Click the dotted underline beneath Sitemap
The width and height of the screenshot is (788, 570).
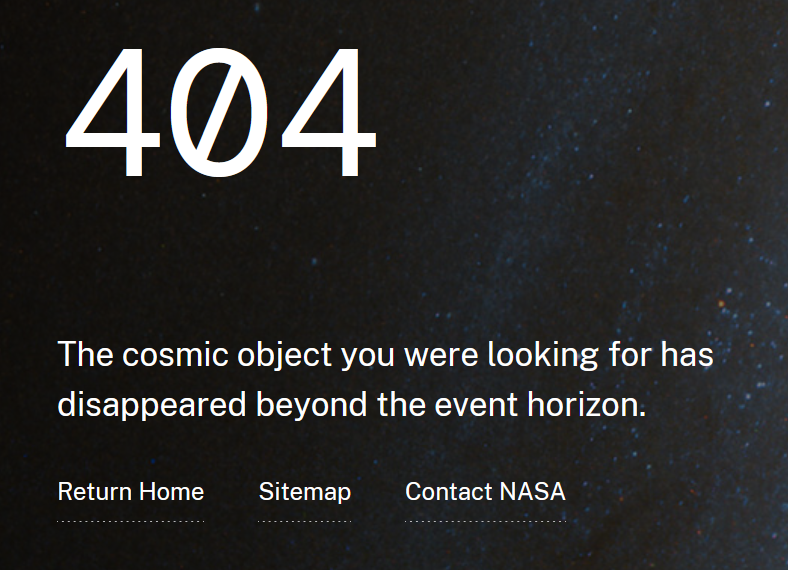[304, 521]
